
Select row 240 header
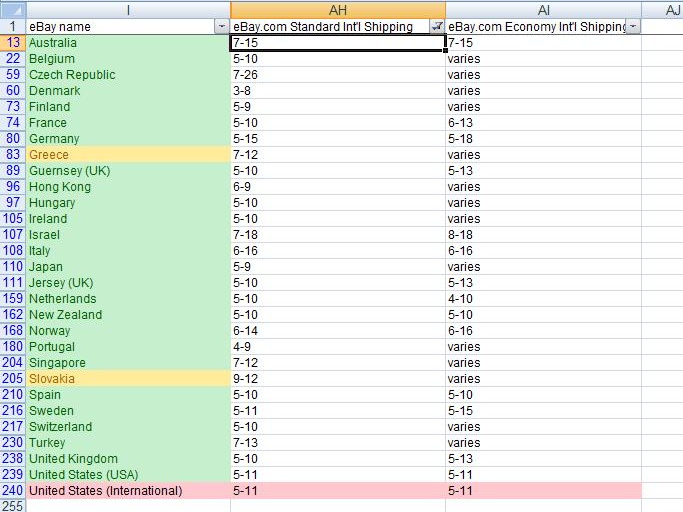12,491
